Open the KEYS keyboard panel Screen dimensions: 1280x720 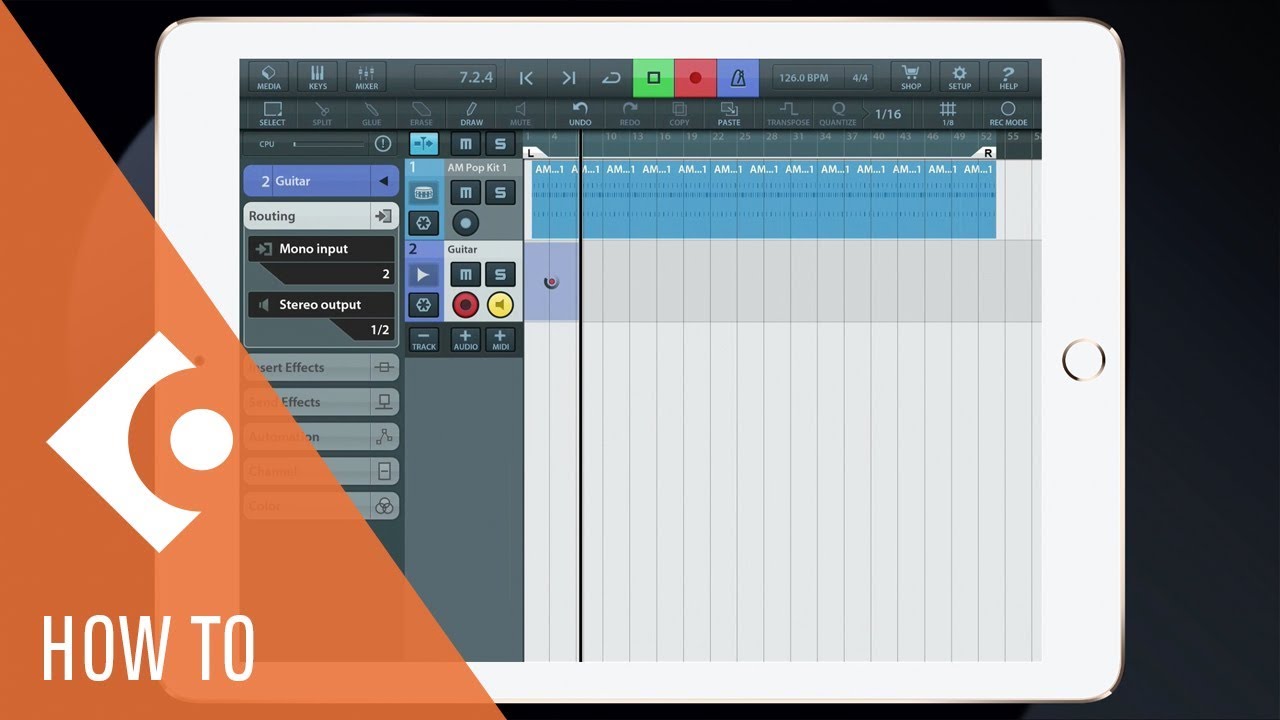tap(317, 78)
